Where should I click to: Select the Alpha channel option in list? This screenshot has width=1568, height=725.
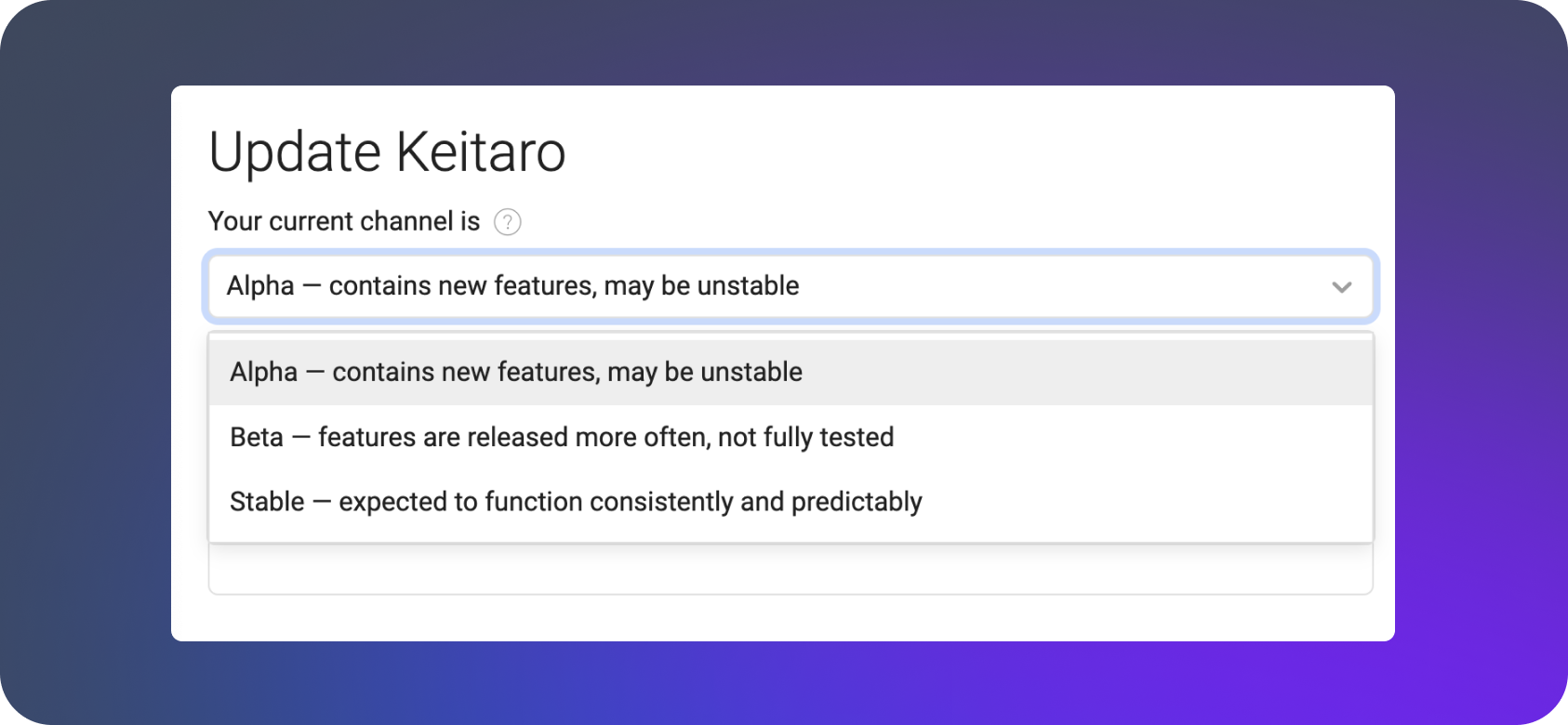click(x=791, y=372)
